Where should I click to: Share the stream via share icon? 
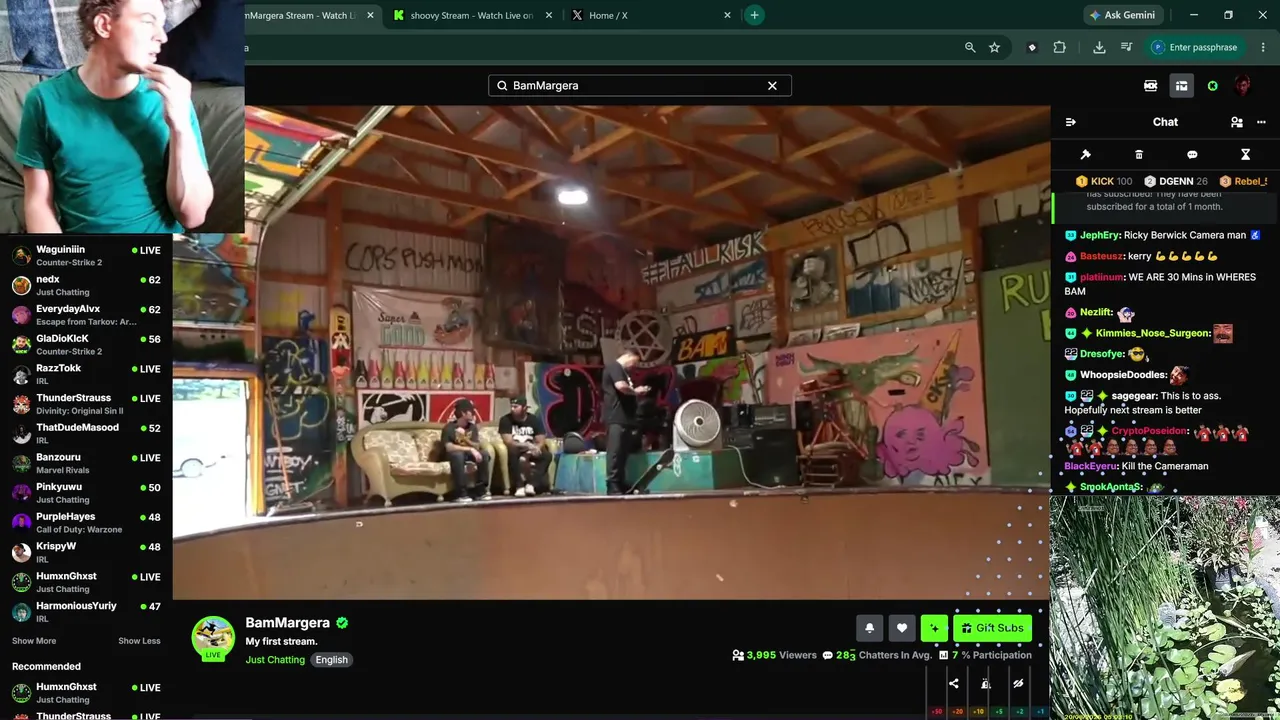click(x=953, y=684)
